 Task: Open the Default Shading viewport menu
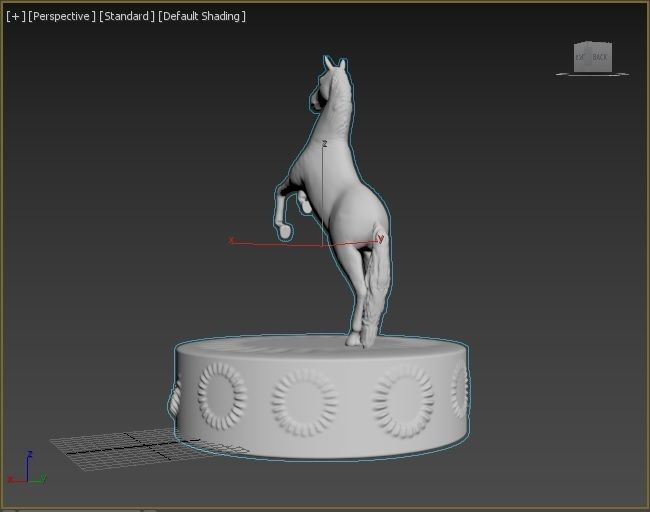[x=202, y=16]
